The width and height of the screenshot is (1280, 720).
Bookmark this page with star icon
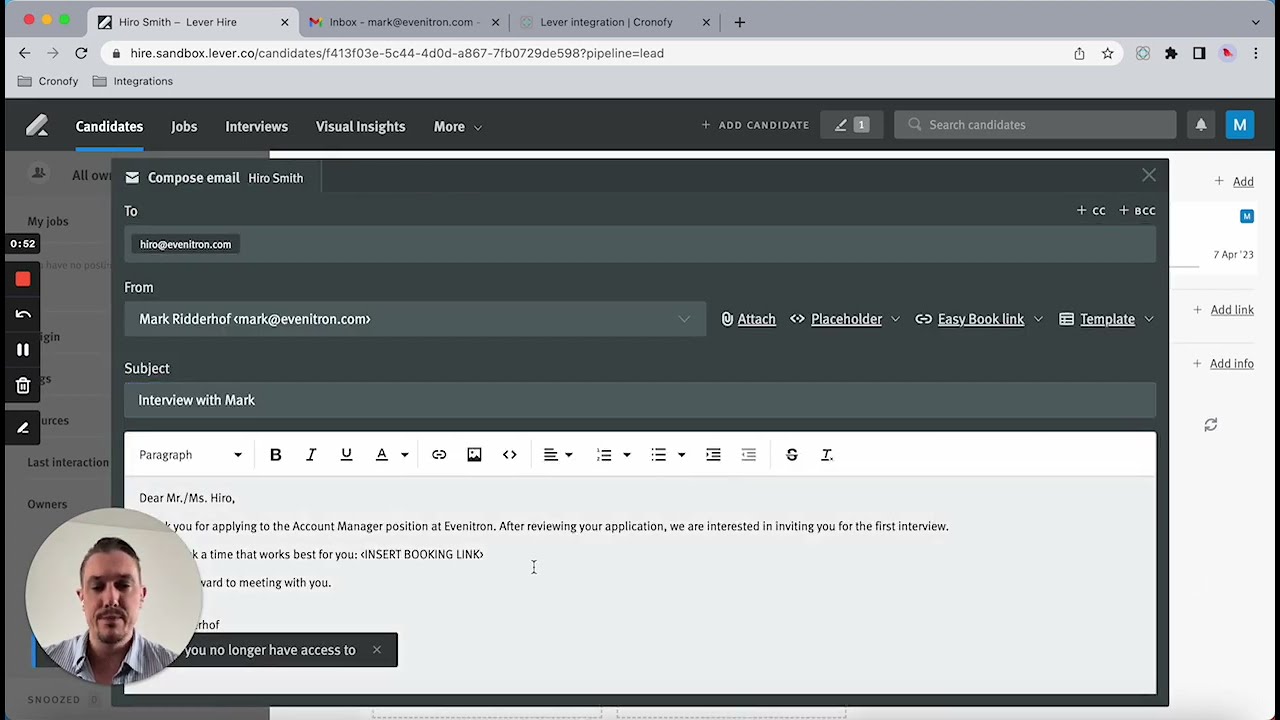click(x=1107, y=53)
